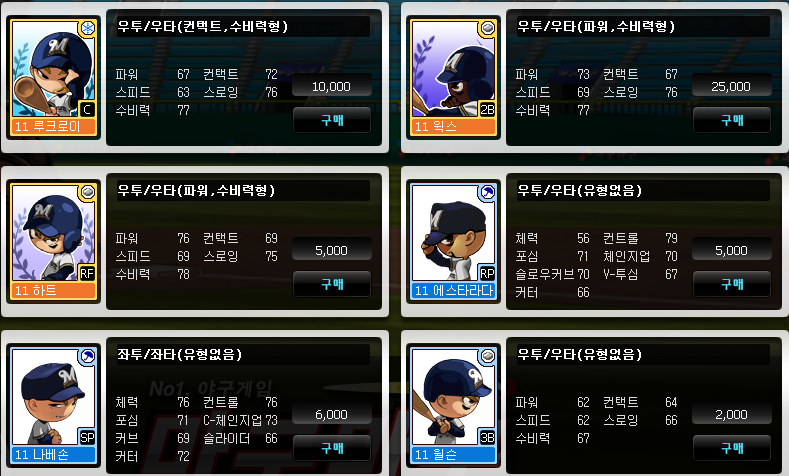This screenshot has width=789, height=476.
Task: Click the SP position tag on 나베손 card
Action: pos(87,437)
